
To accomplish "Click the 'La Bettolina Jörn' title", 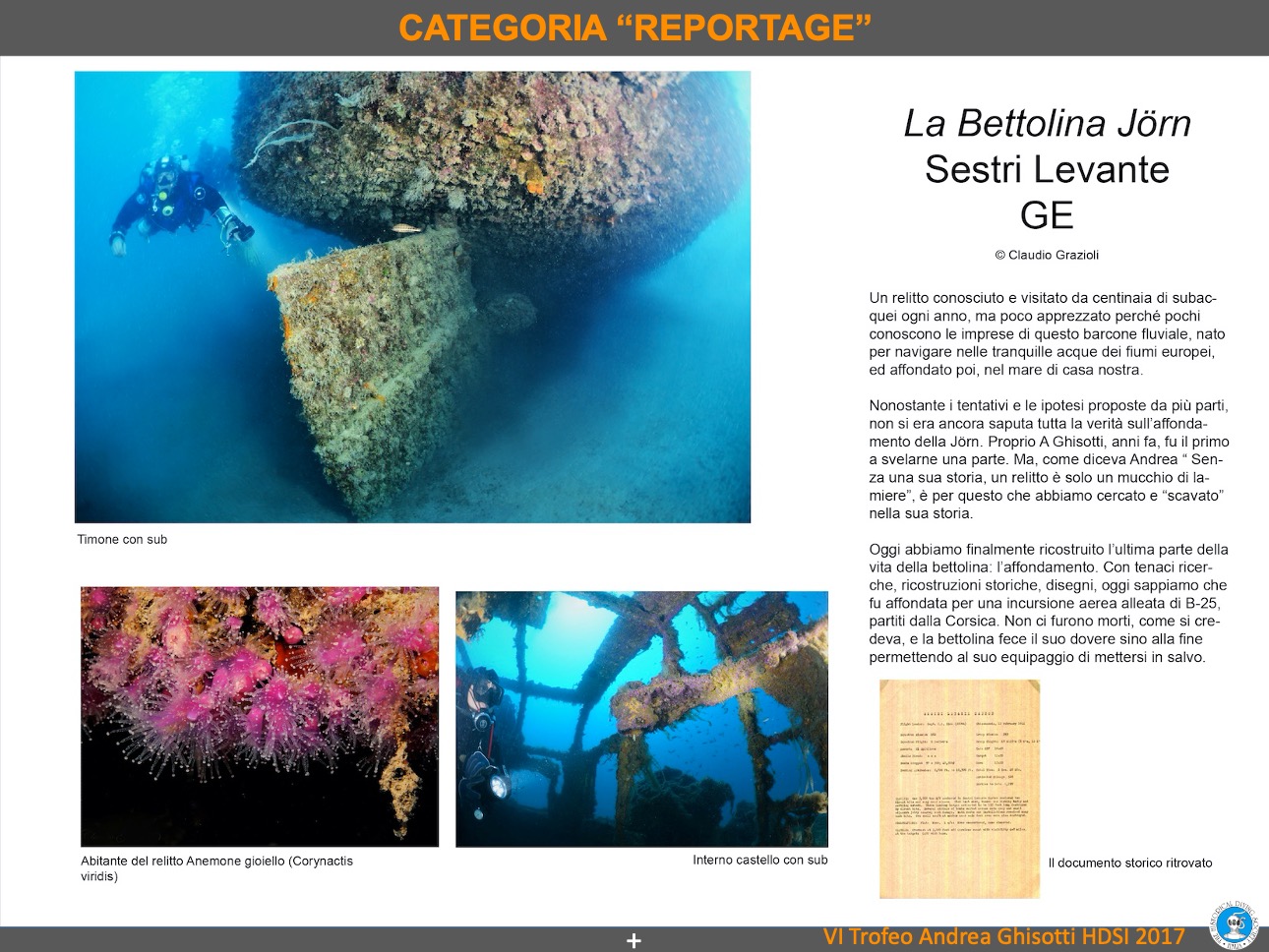I will point(1047,123).
